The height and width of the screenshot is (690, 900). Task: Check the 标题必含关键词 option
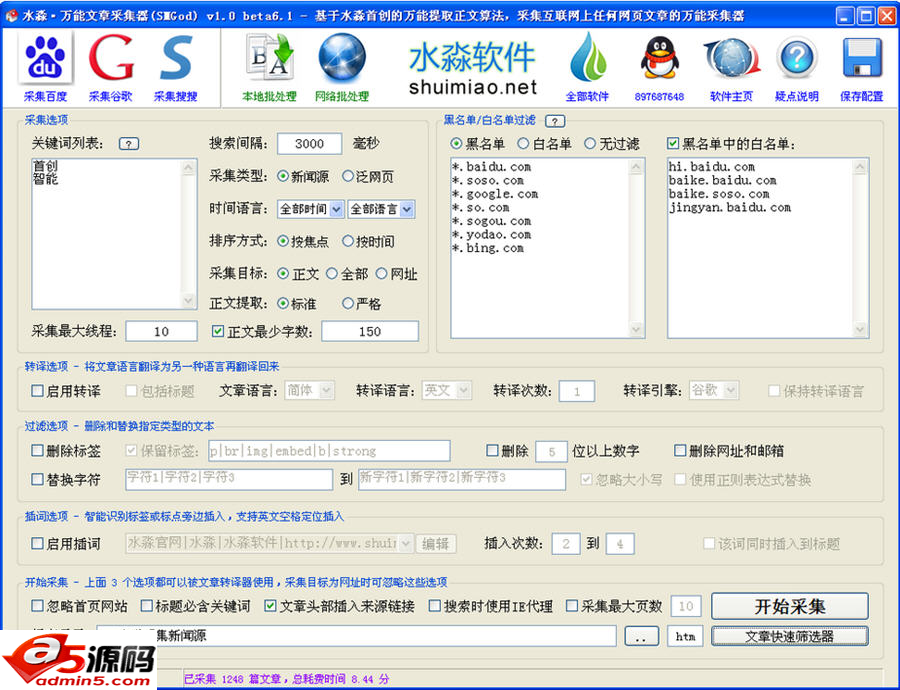click(x=147, y=606)
